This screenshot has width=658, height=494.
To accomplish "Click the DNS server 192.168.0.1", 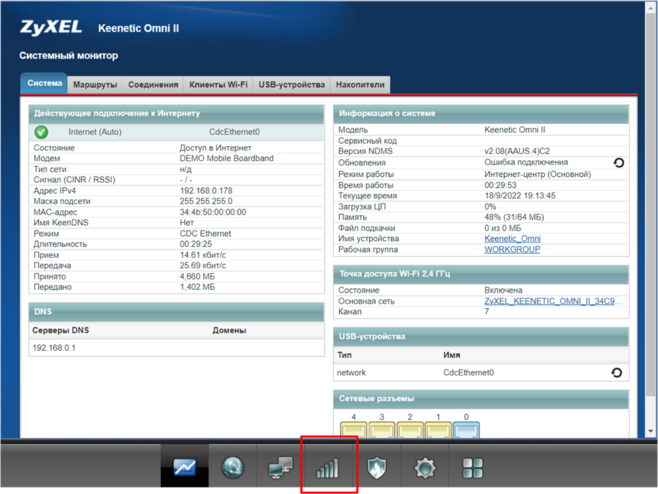I will click(54, 348).
